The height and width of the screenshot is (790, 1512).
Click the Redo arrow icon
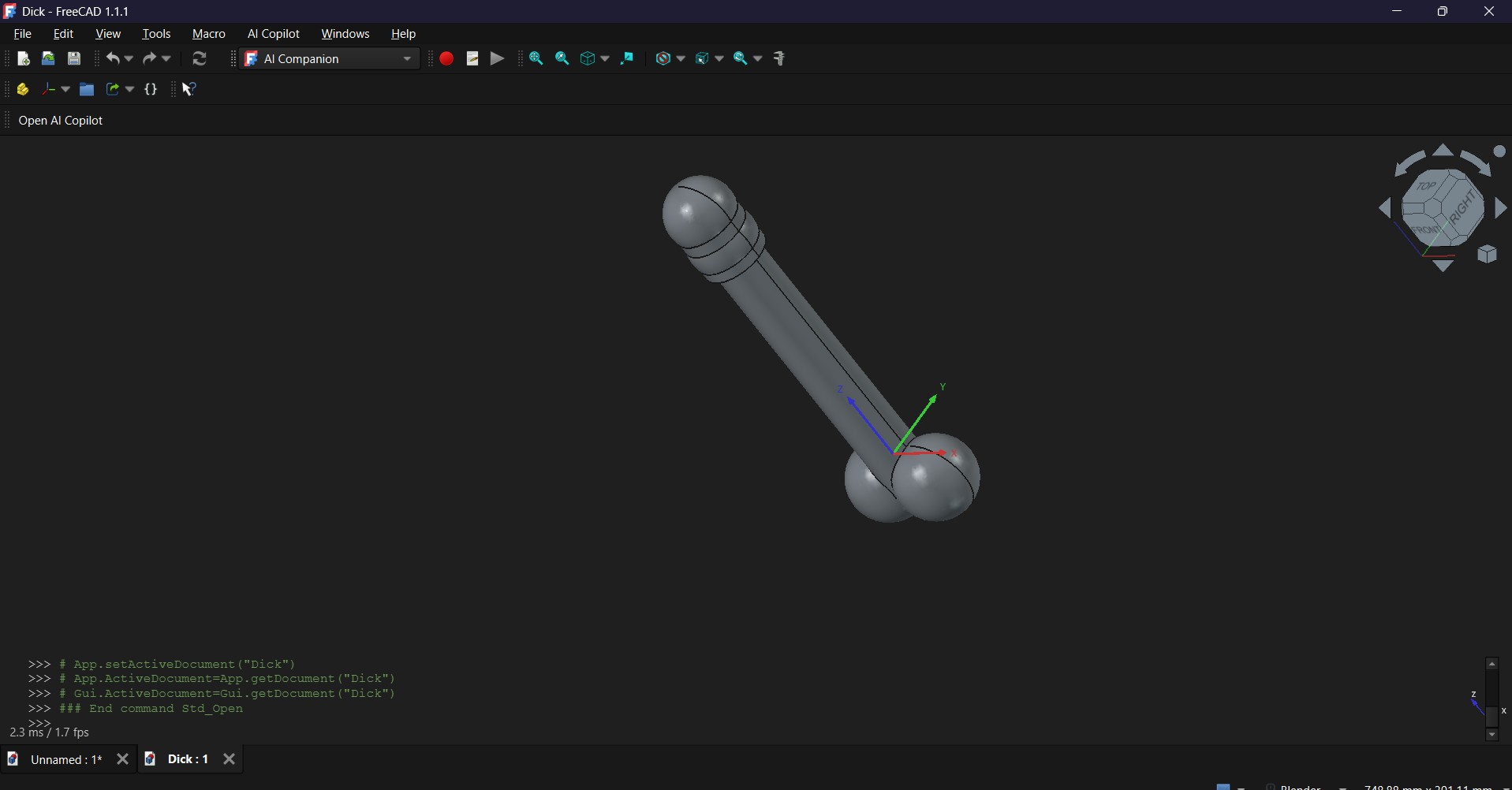pyautogui.click(x=150, y=59)
